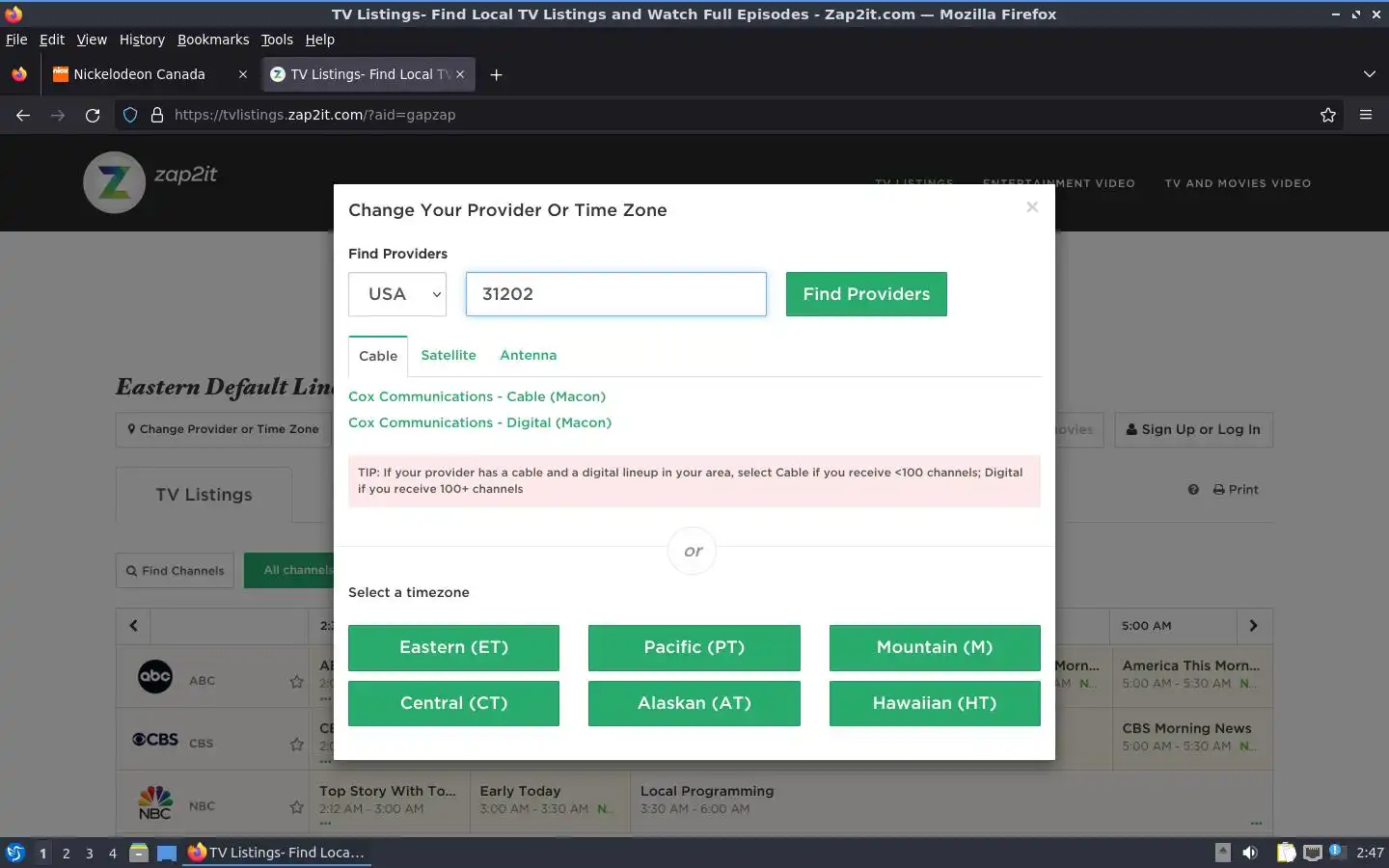This screenshot has height=868, width=1389.
Task: Favorite the CBS channel star
Action: 296,745
